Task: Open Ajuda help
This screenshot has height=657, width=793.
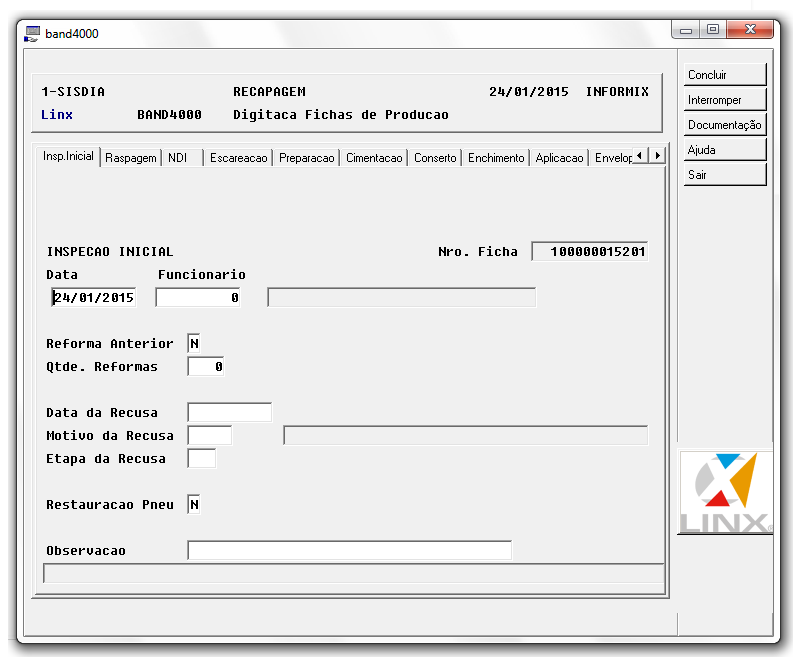Action: 725,150
